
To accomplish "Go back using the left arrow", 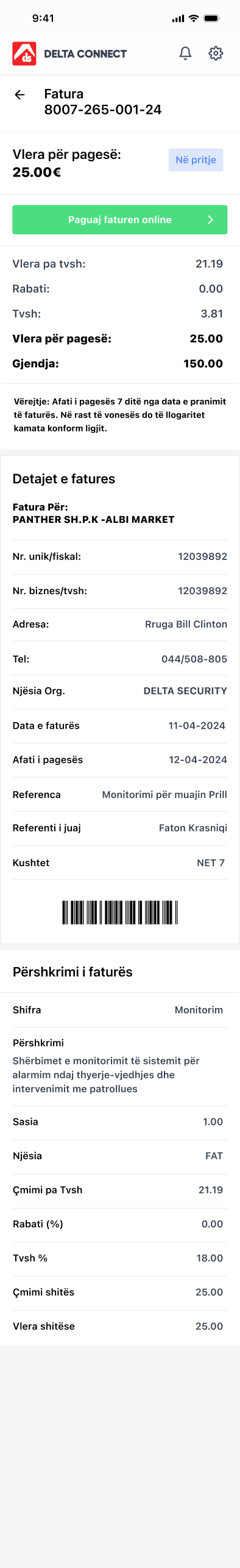I will 19,94.
